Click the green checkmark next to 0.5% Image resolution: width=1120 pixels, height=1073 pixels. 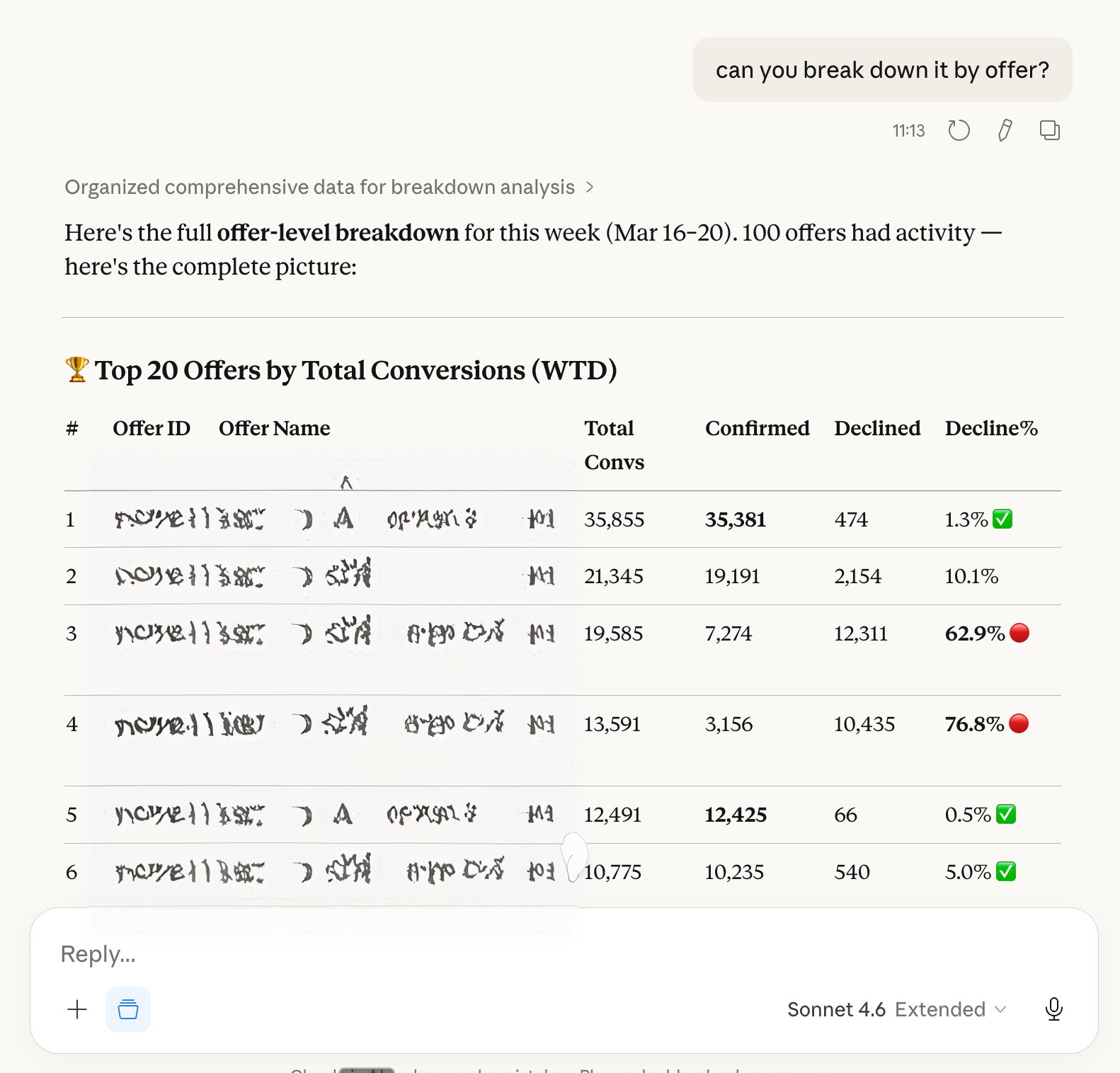1006,814
